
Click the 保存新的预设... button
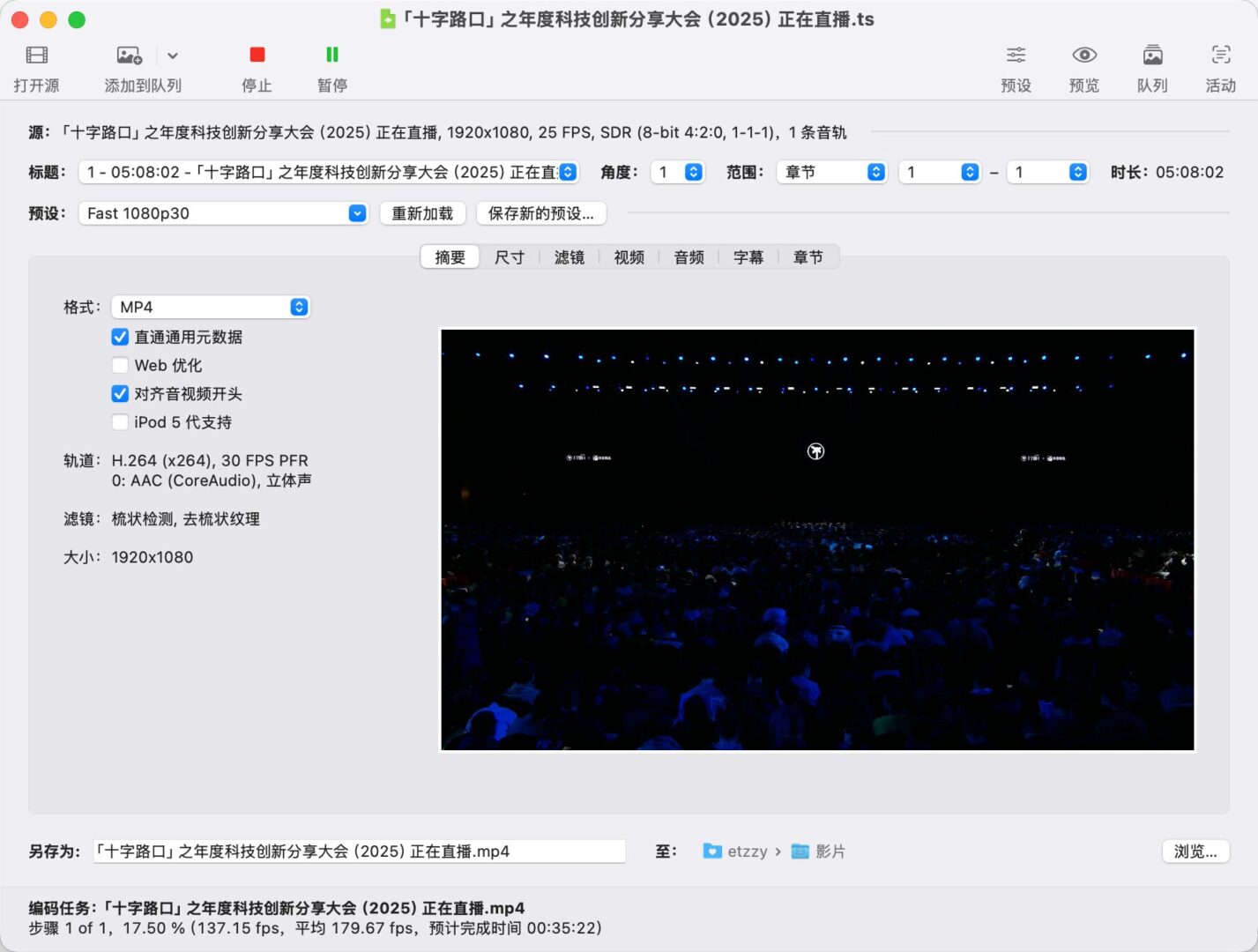coord(541,213)
